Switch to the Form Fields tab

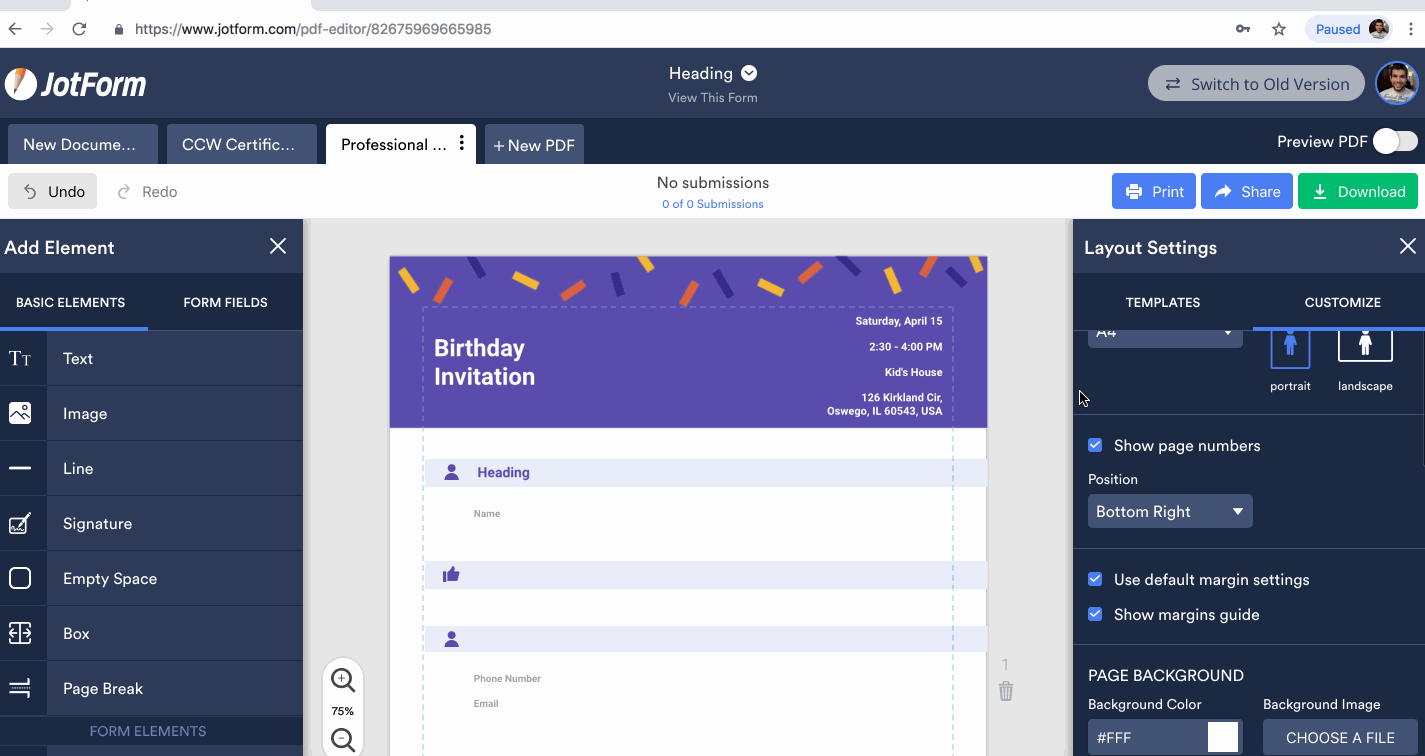pos(224,302)
